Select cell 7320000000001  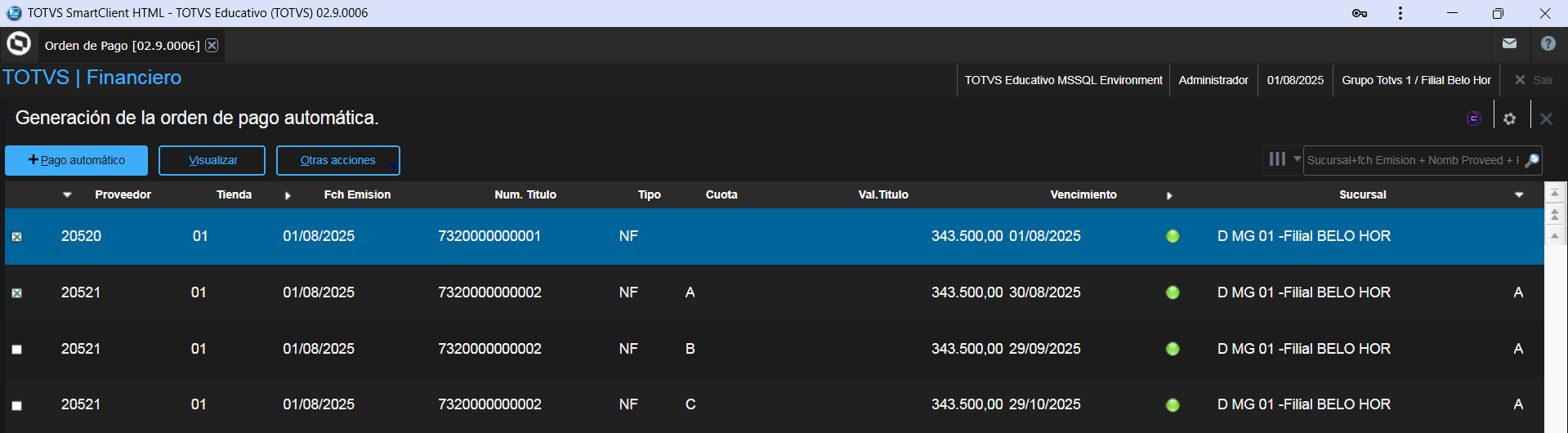click(x=489, y=236)
